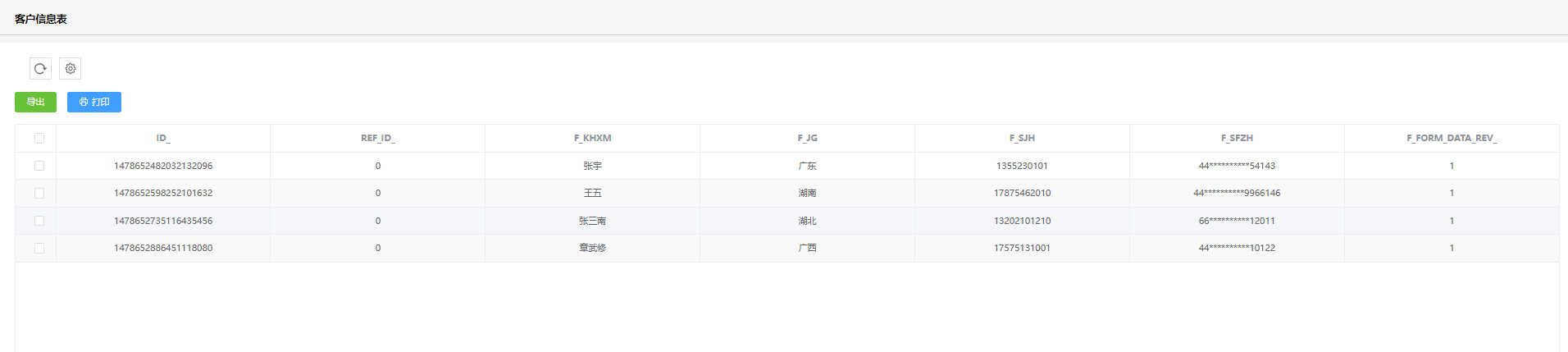Check the row checkbox for 张宇
Screen dimensions: 1568x352
pyautogui.click(x=39, y=166)
